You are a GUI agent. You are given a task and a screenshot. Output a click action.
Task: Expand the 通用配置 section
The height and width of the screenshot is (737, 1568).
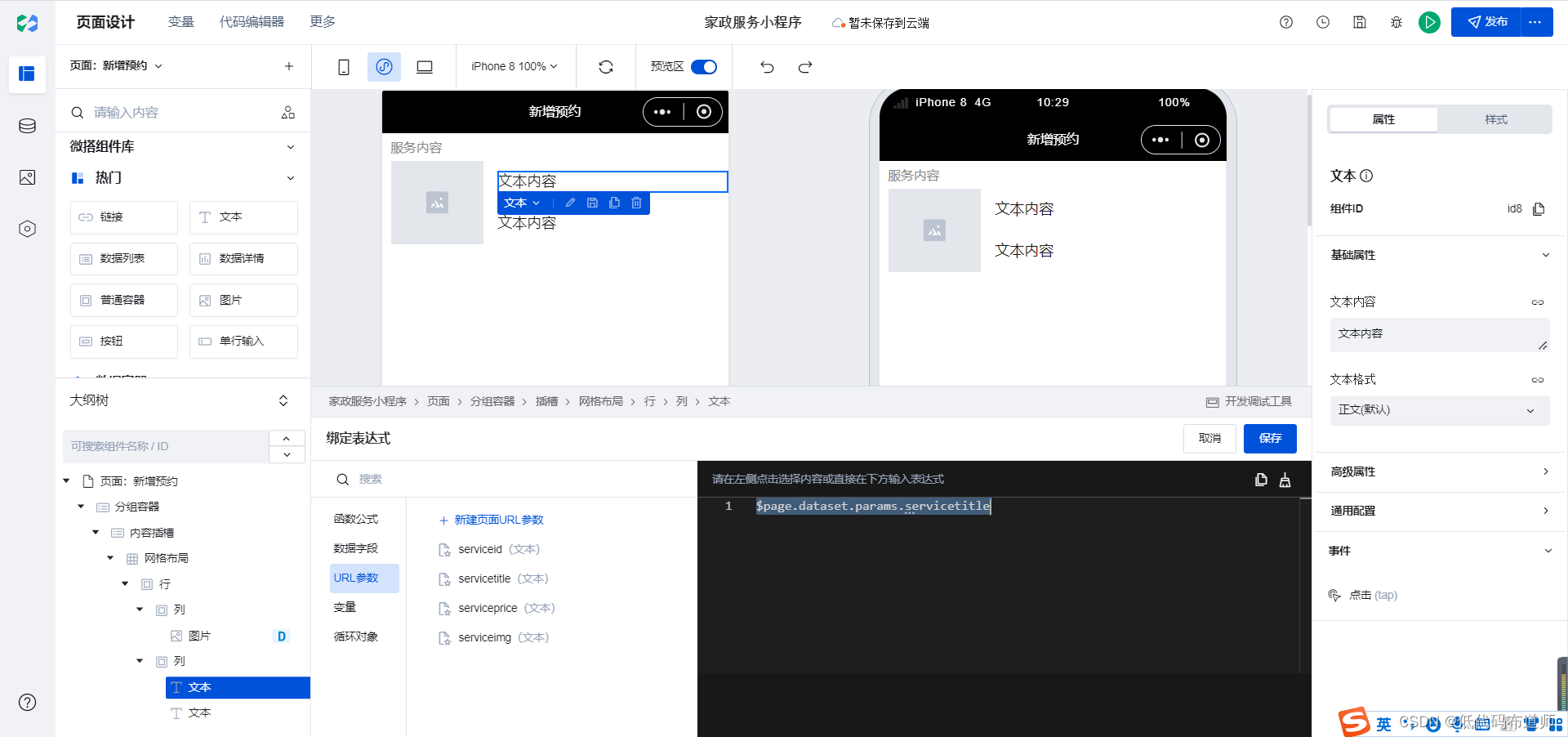point(1545,511)
